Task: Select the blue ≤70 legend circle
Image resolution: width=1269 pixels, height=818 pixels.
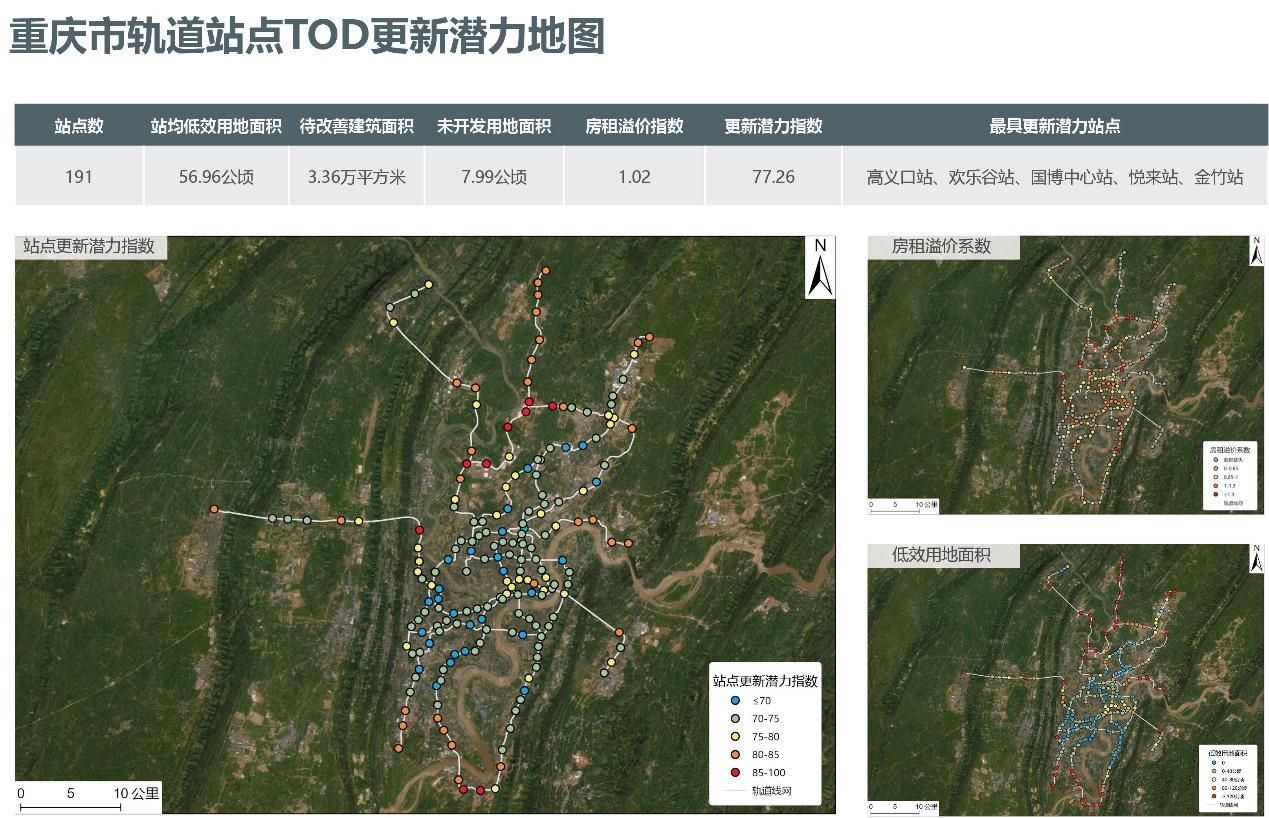Action: click(737, 700)
